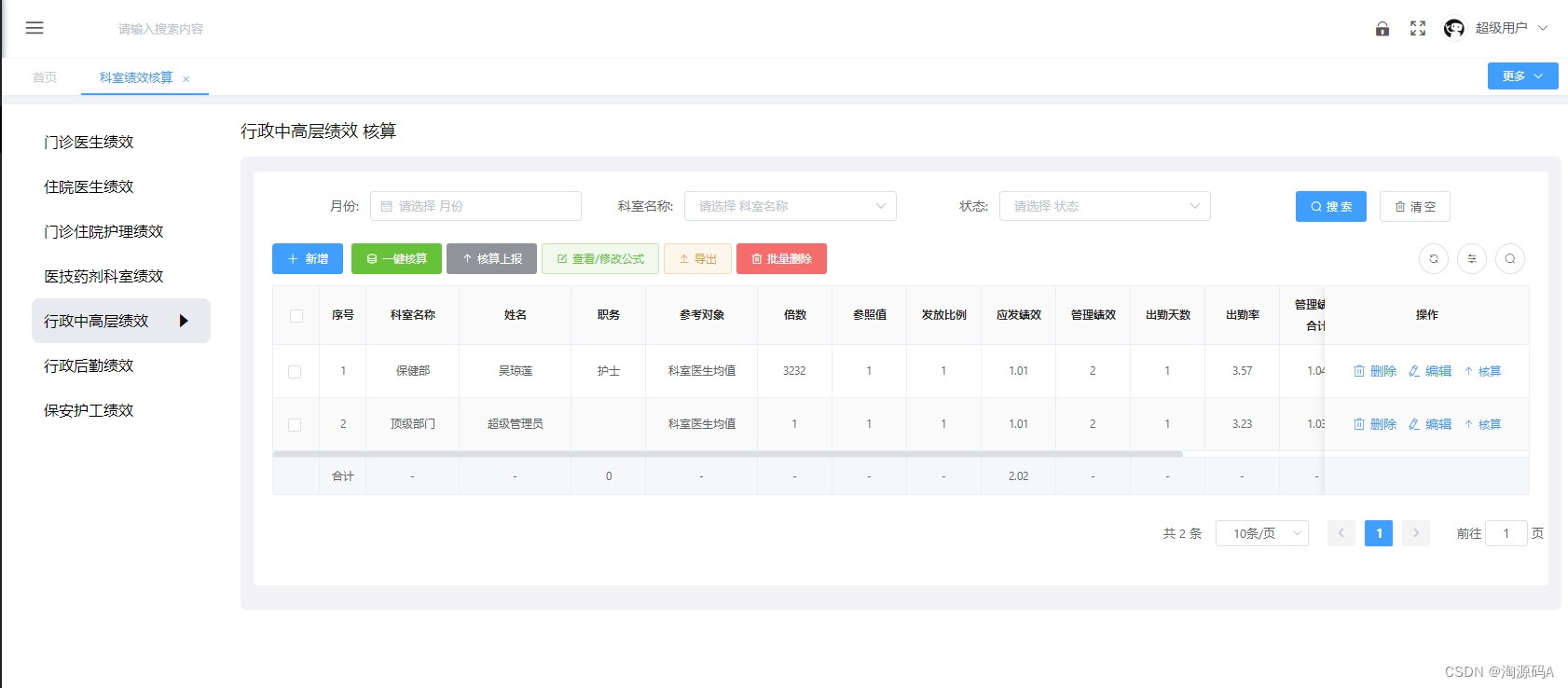This screenshot has width=1568, height=688.
Task: Tick the checkbox for row 顶级部门
Action: pos(295,425)
